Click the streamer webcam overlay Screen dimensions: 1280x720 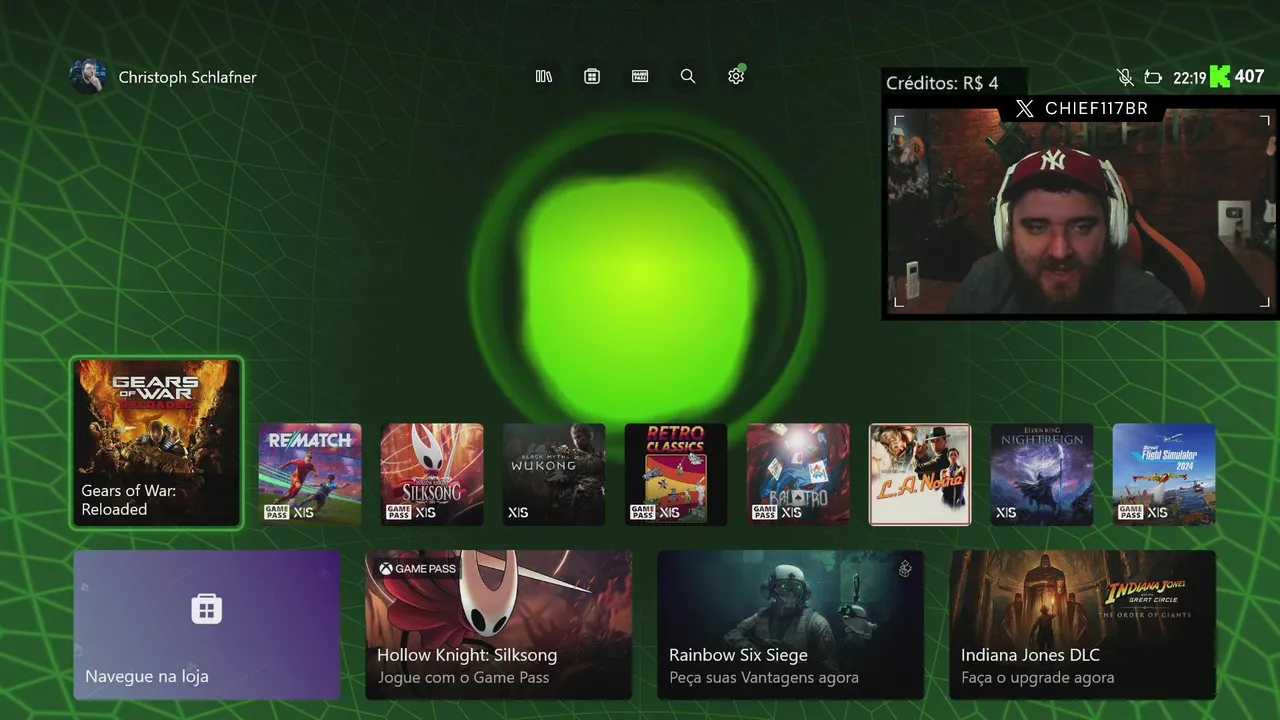(x=1080, y=210)
